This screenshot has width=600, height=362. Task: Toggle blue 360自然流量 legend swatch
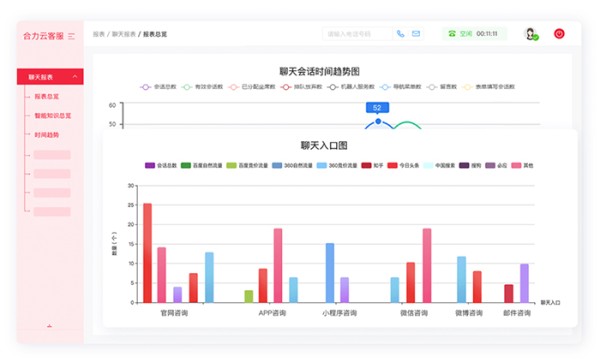[x=277, y=165]
